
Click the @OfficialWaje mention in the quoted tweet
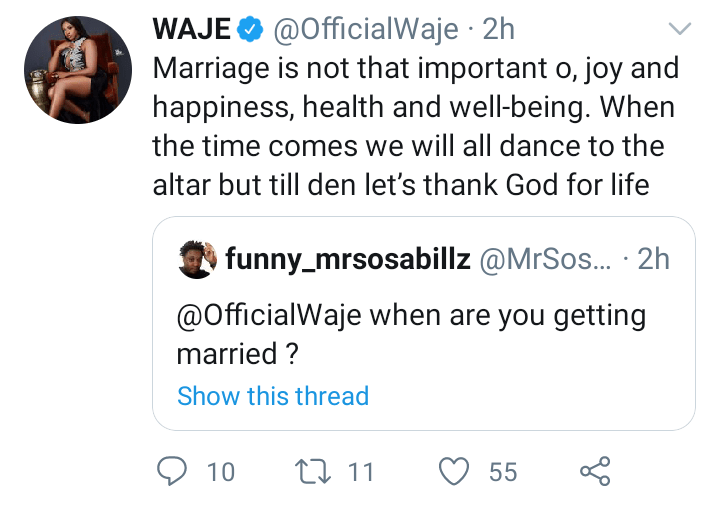click(269, 317)
